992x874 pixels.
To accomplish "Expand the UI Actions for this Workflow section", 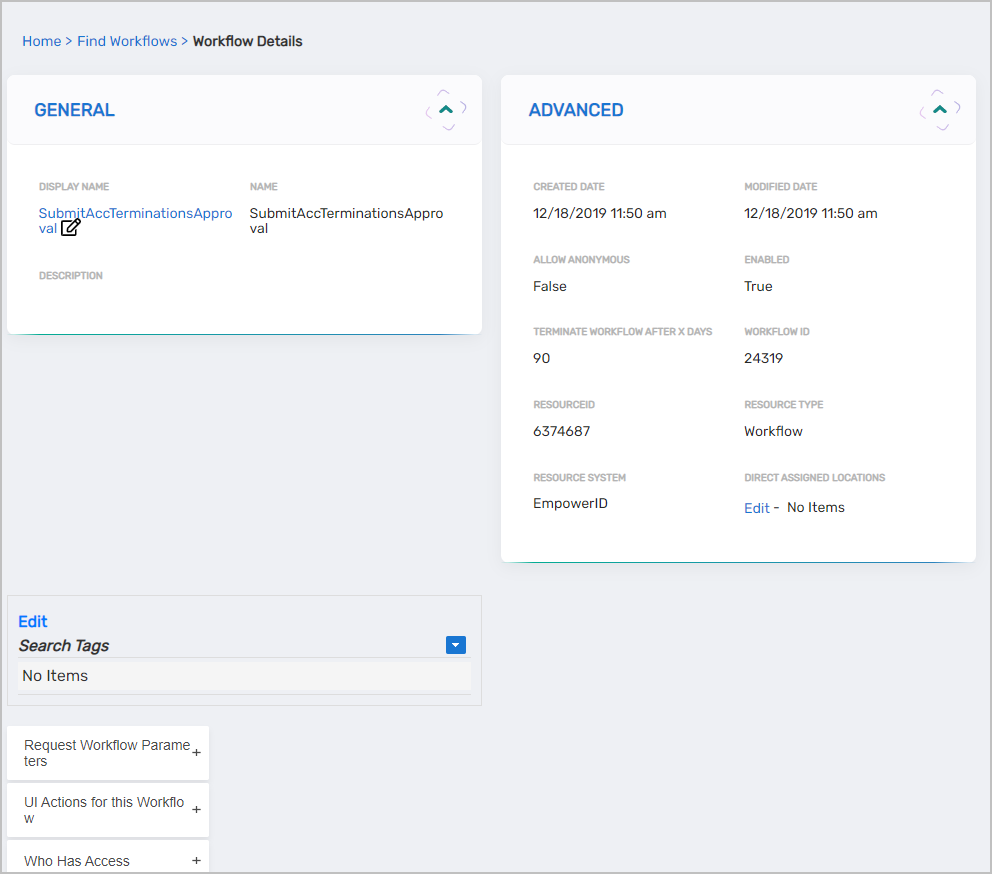I will (x=104, y=810).
